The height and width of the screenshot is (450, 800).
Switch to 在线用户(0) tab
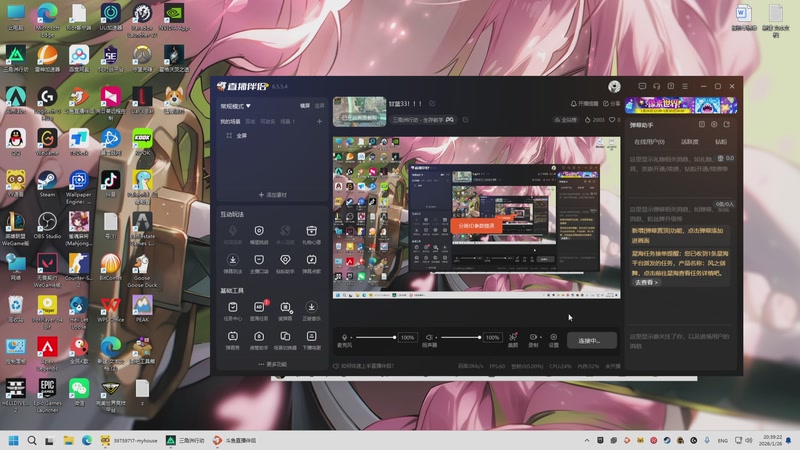649,142
